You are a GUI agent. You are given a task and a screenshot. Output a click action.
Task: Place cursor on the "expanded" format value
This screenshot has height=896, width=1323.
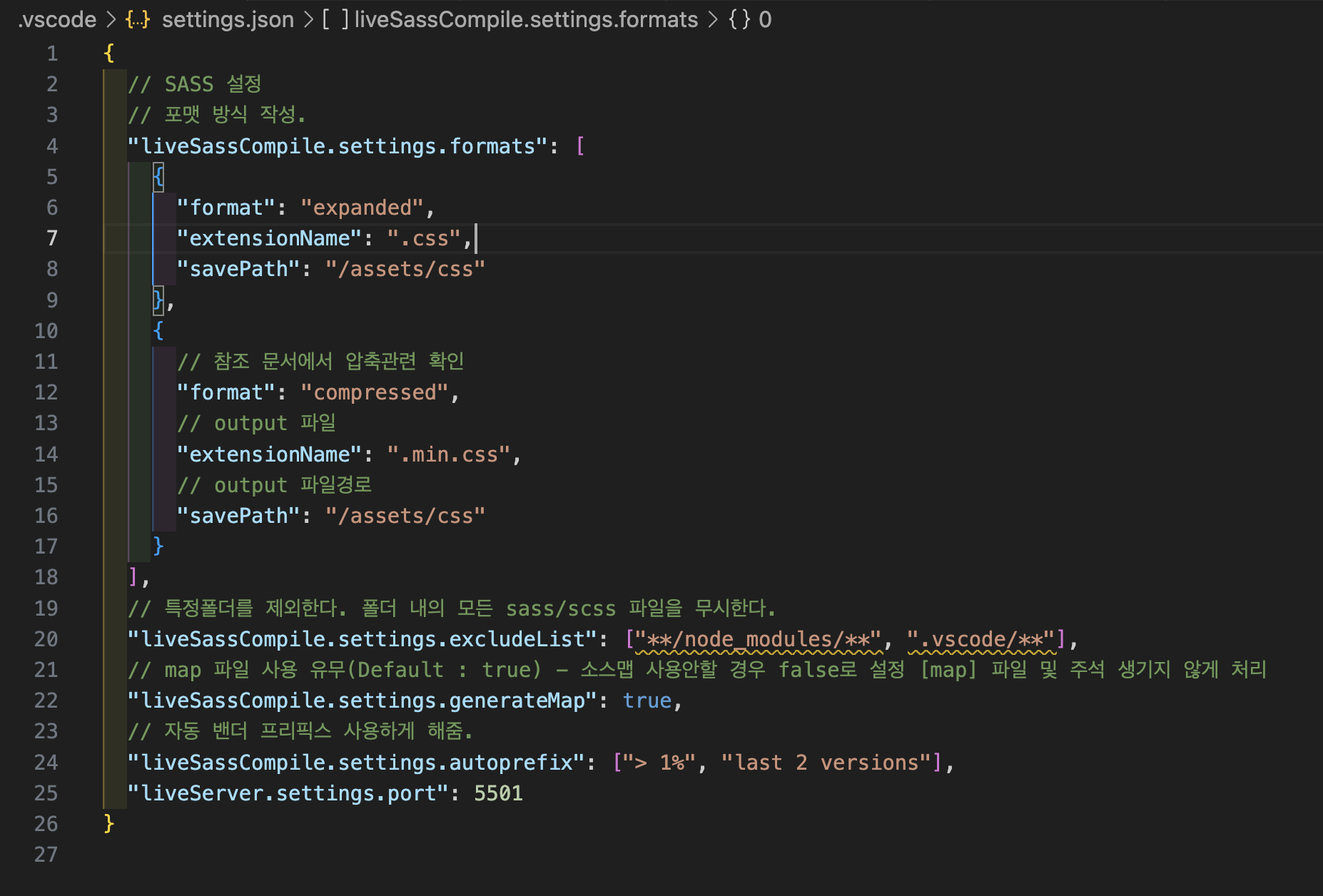point(363,208)
